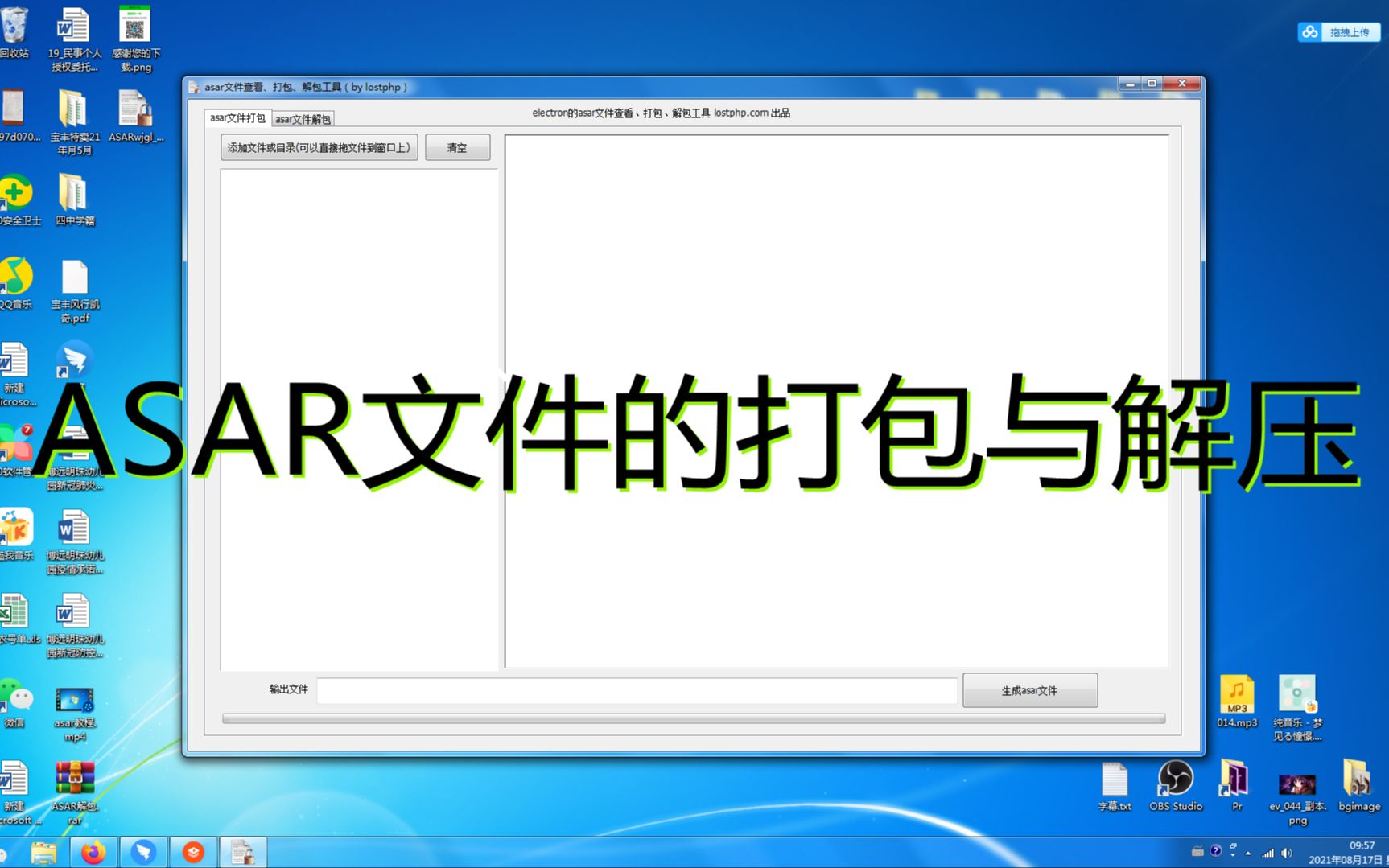Maximize the asar tool window
Image resolution: width=1389 pixels, height=868 pixels.
click(x=1152, y=84)
